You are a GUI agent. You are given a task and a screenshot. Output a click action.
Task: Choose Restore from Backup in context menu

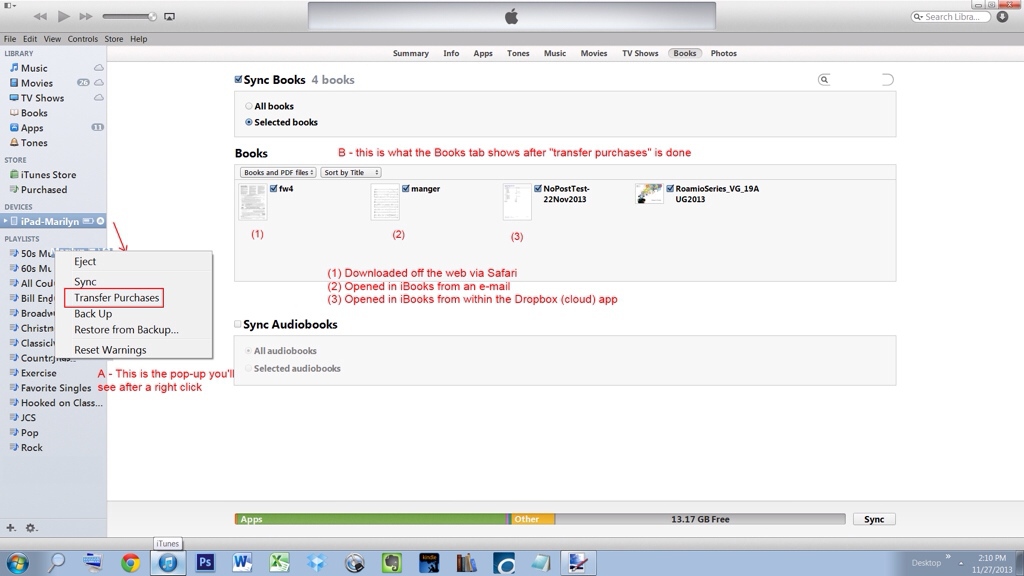point(126,330)
